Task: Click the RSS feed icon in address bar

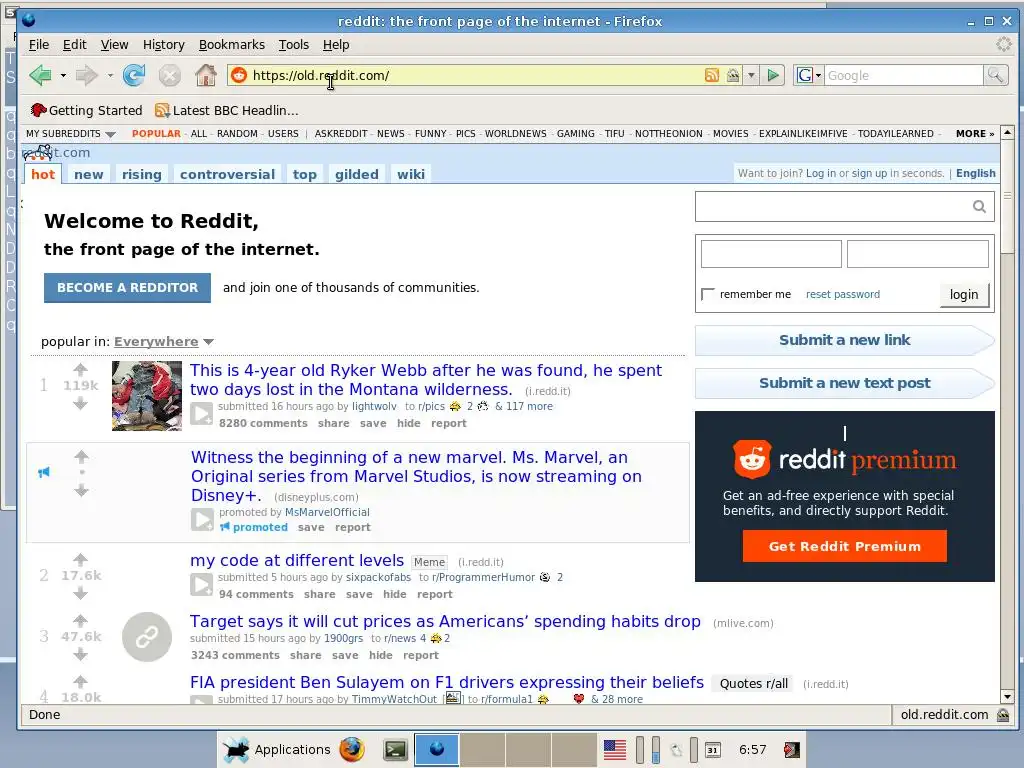Action: pos(712,75)
